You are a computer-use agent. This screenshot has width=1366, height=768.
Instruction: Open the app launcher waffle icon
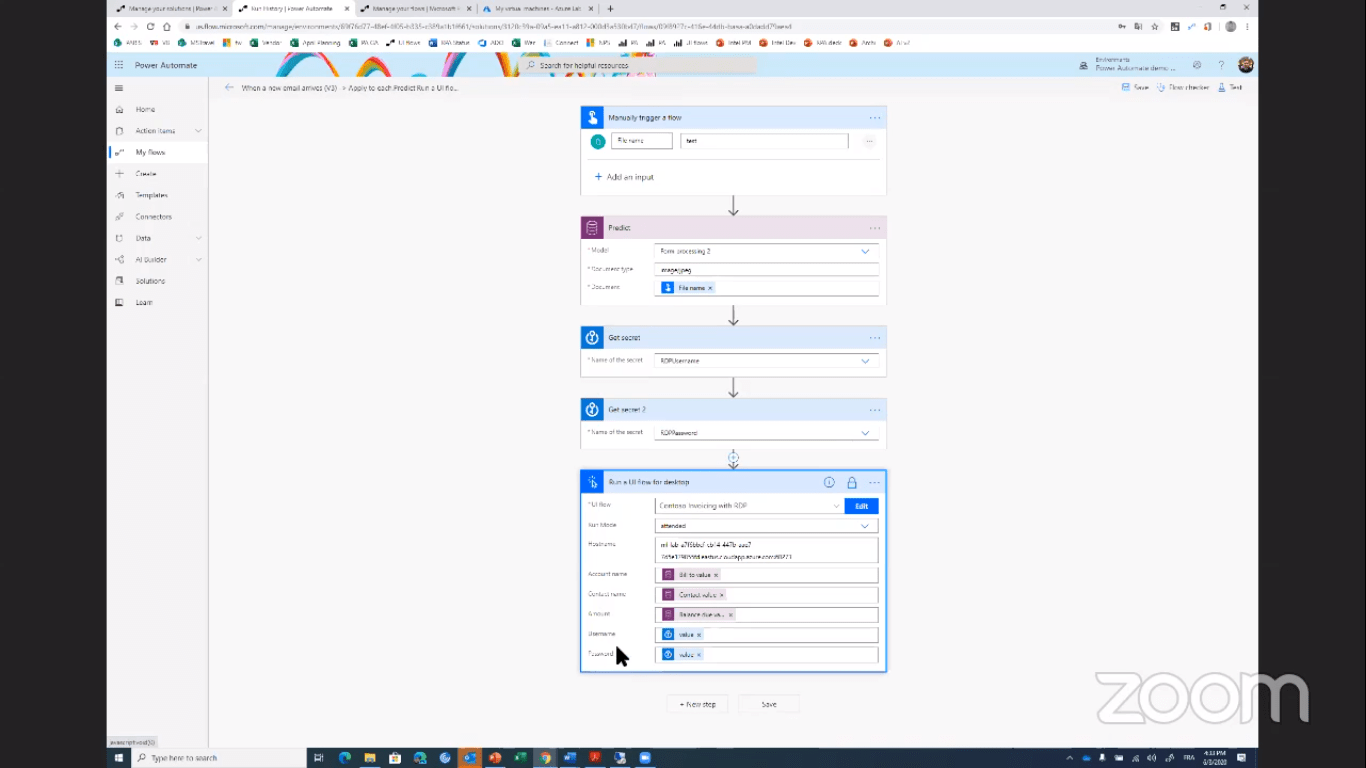pos(119,65)
